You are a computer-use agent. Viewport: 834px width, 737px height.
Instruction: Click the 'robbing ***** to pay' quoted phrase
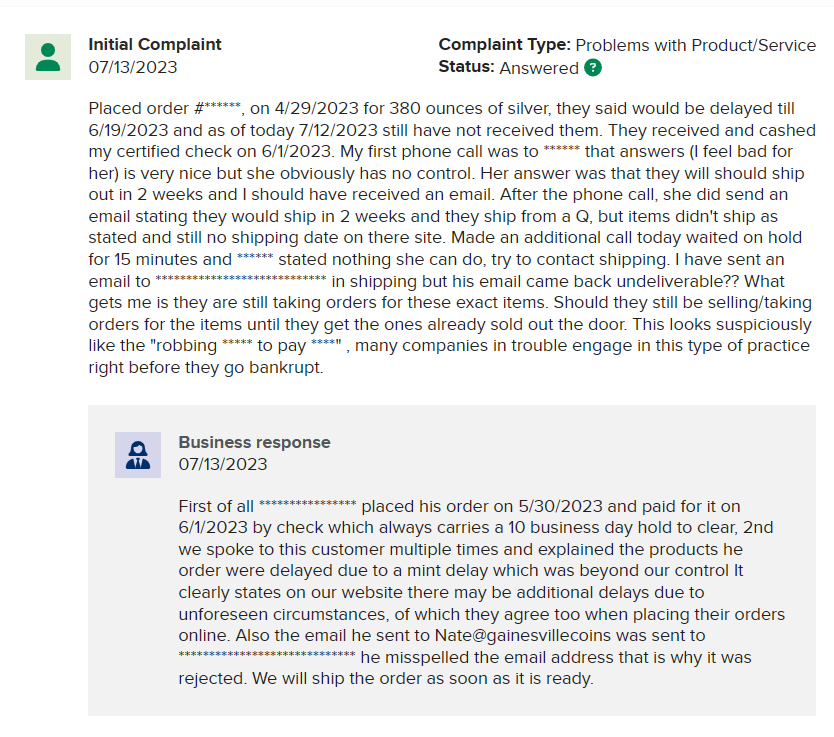tap(229, 346)
